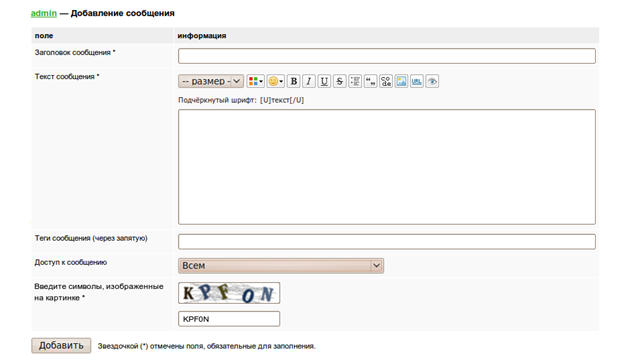Apply strikethrough with the S button
Image resolution: width=640 pixels, height=360 pixels.
340,81
